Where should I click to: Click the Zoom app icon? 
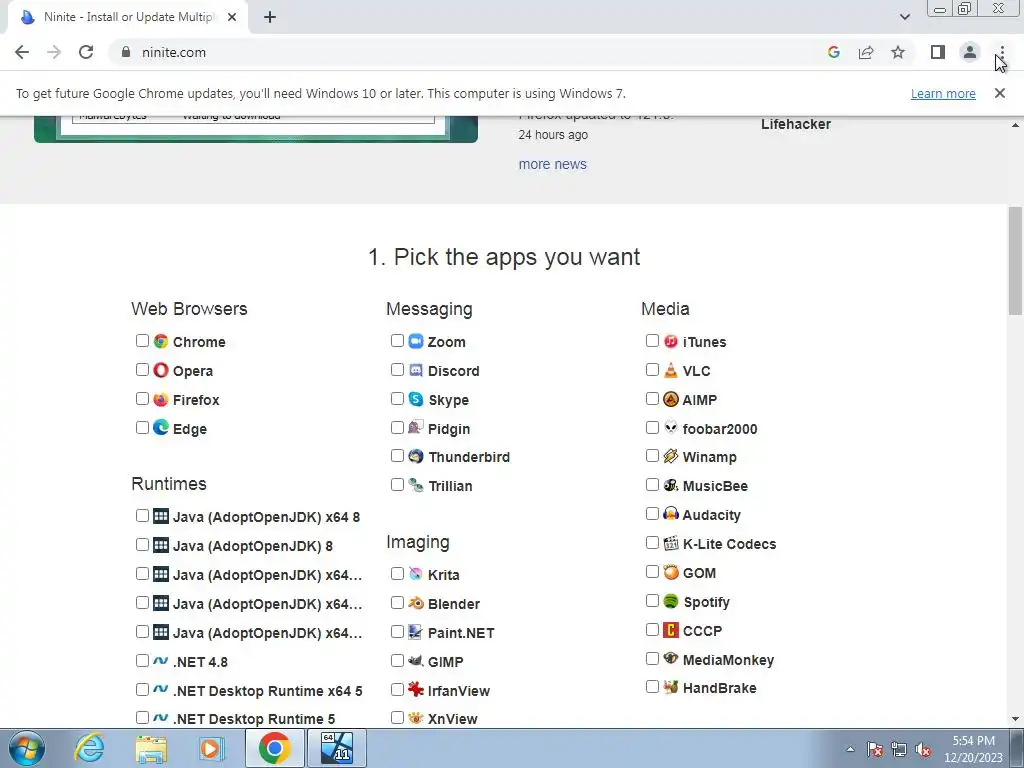pyautogui.click(x=416, y=341)
